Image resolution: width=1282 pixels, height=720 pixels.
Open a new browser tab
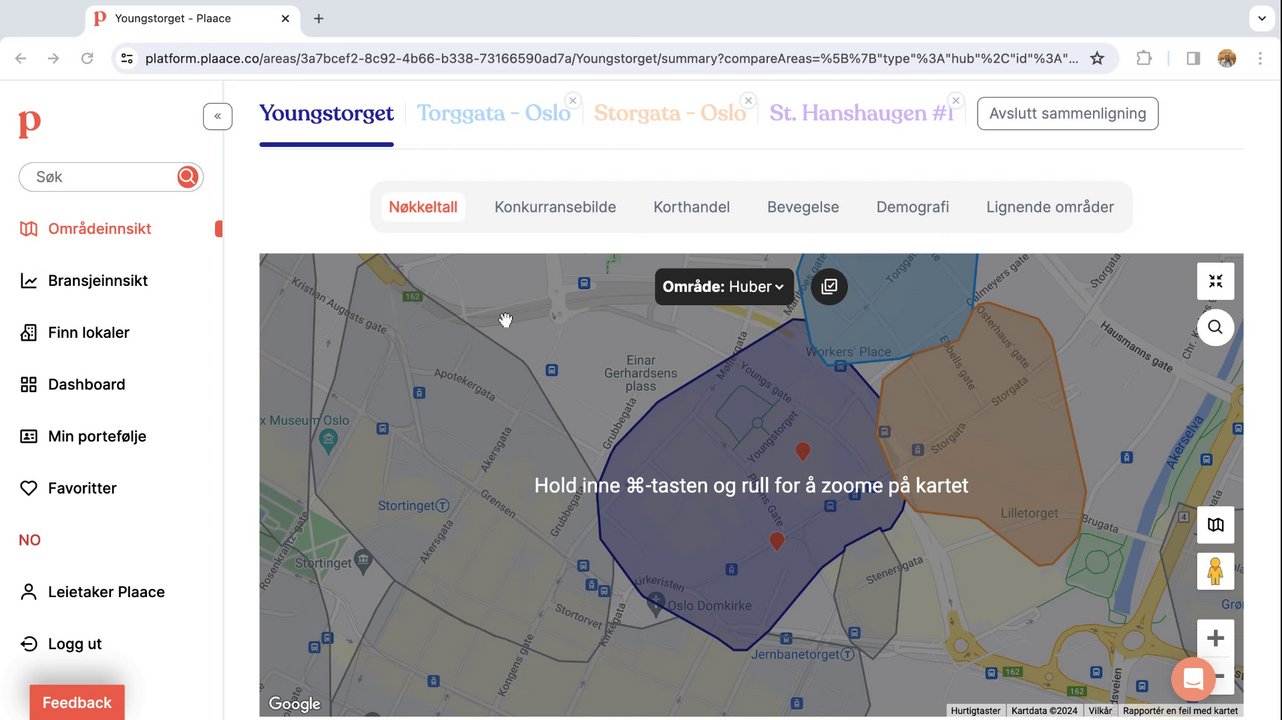319,18
